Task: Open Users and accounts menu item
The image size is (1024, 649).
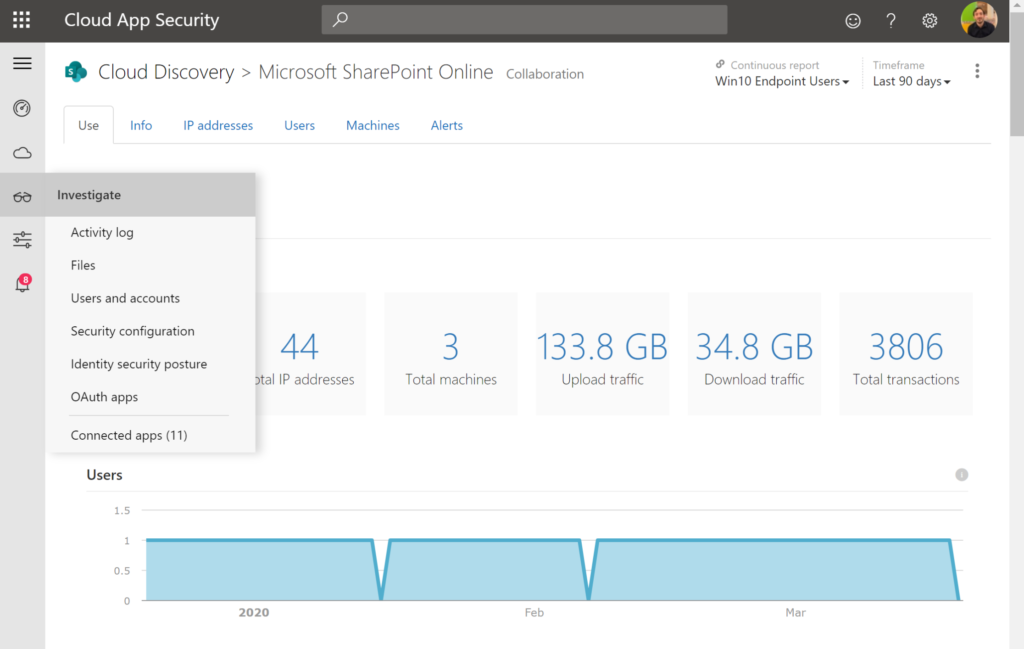Action: pyautogui.click(x=125, y=298)
